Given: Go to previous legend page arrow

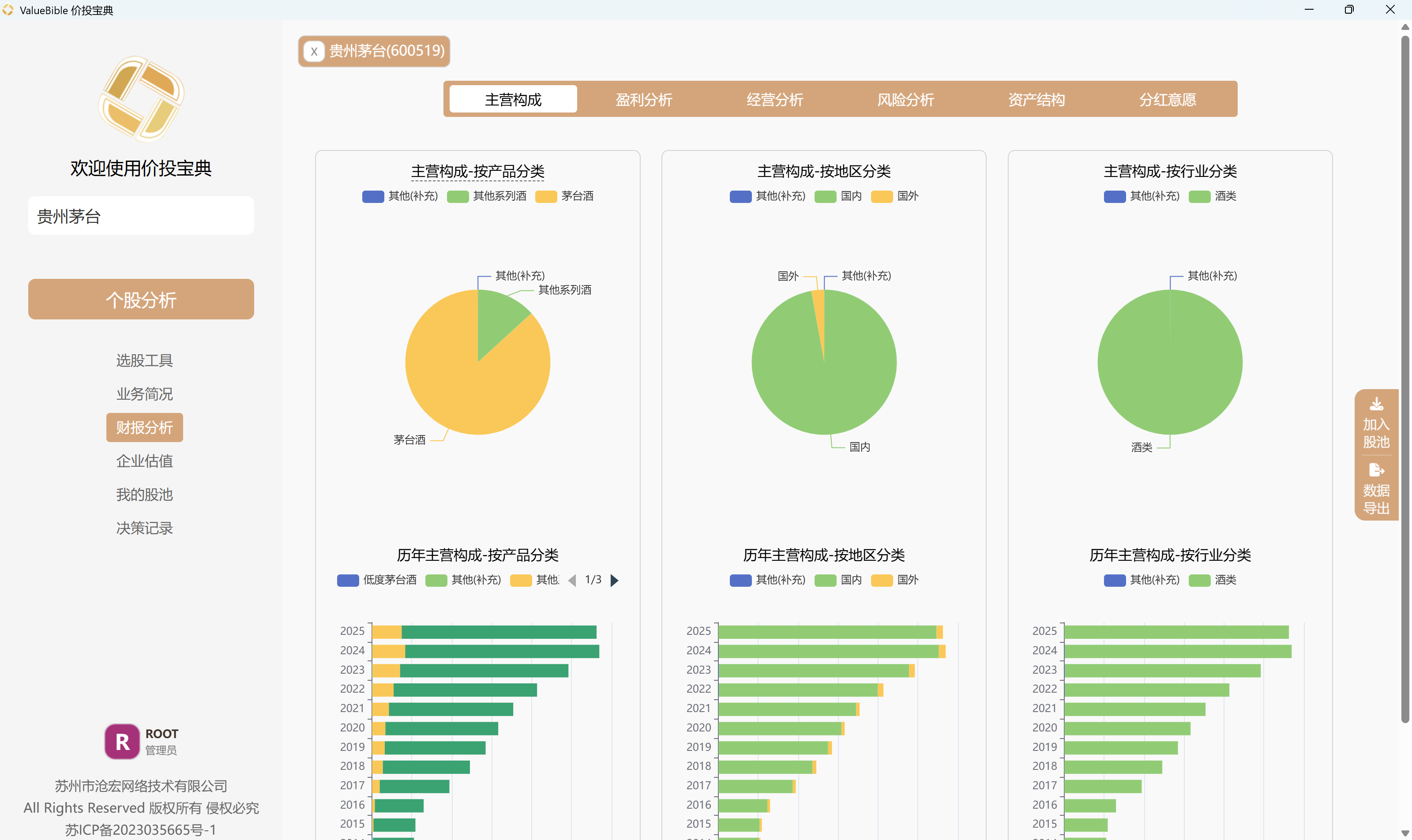Looking at the screenshot, I should tap(572, 580).
